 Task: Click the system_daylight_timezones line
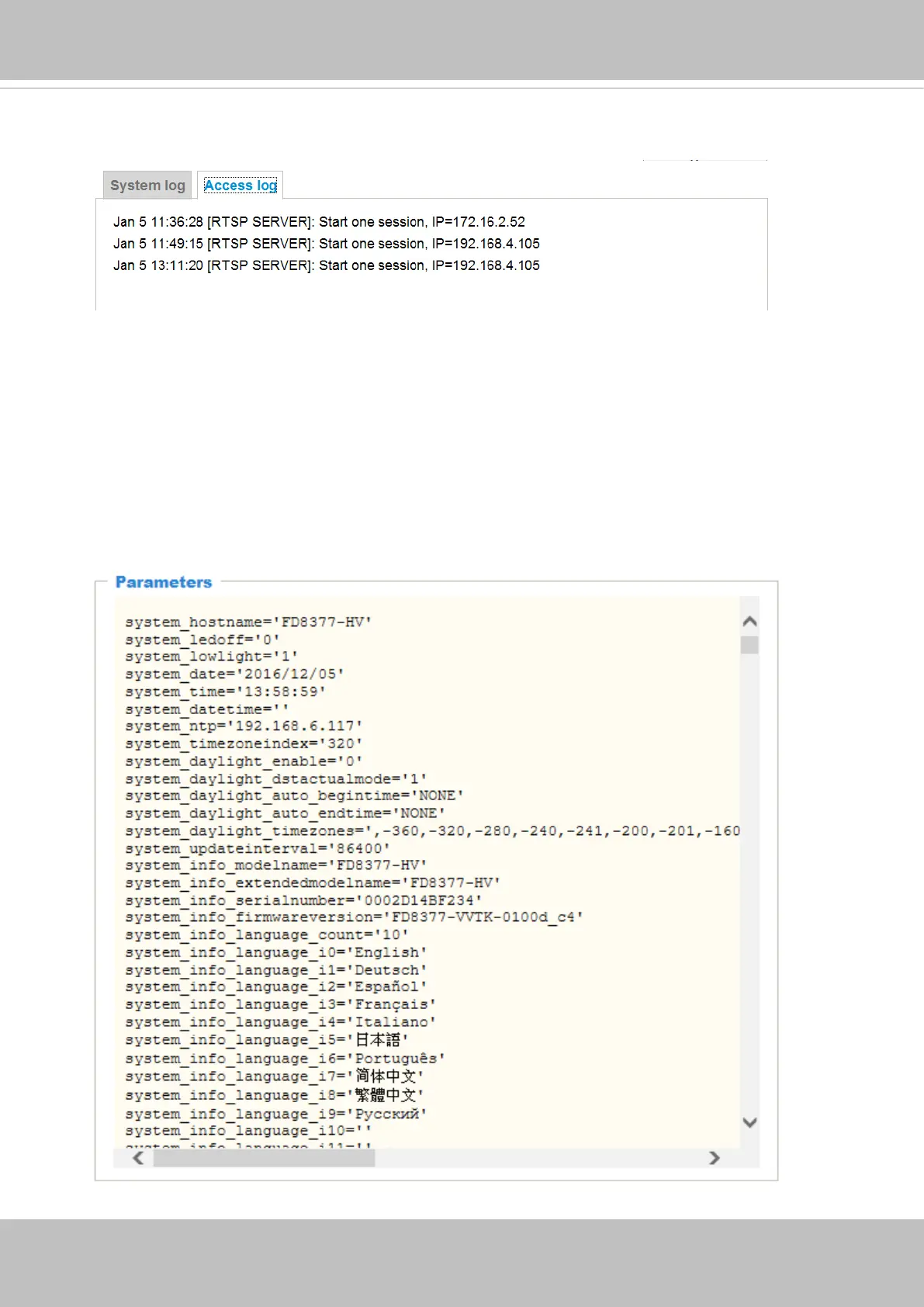(432, 830)
